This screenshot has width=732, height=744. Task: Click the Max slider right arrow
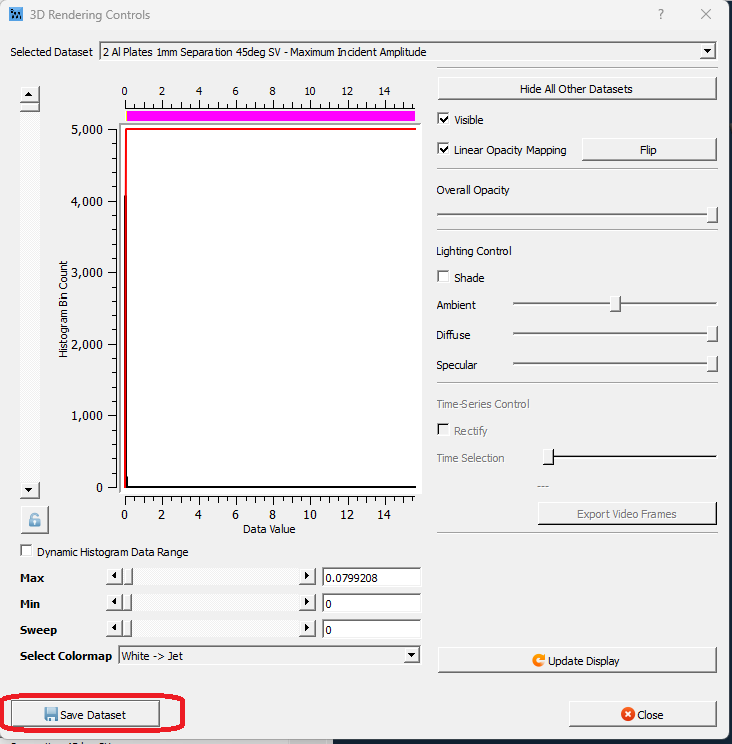(307, 577)
